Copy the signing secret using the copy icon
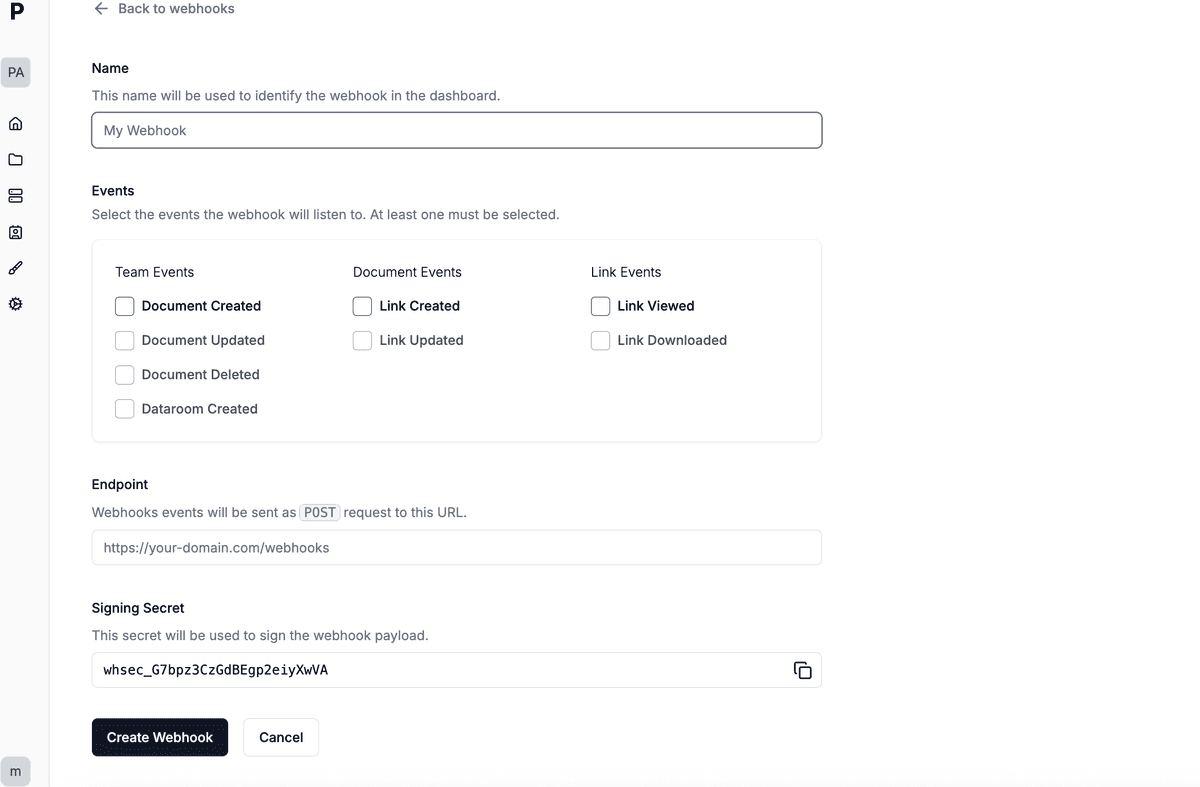The image size is (1200, 787). pyautogui.click(x=803, y=670)
